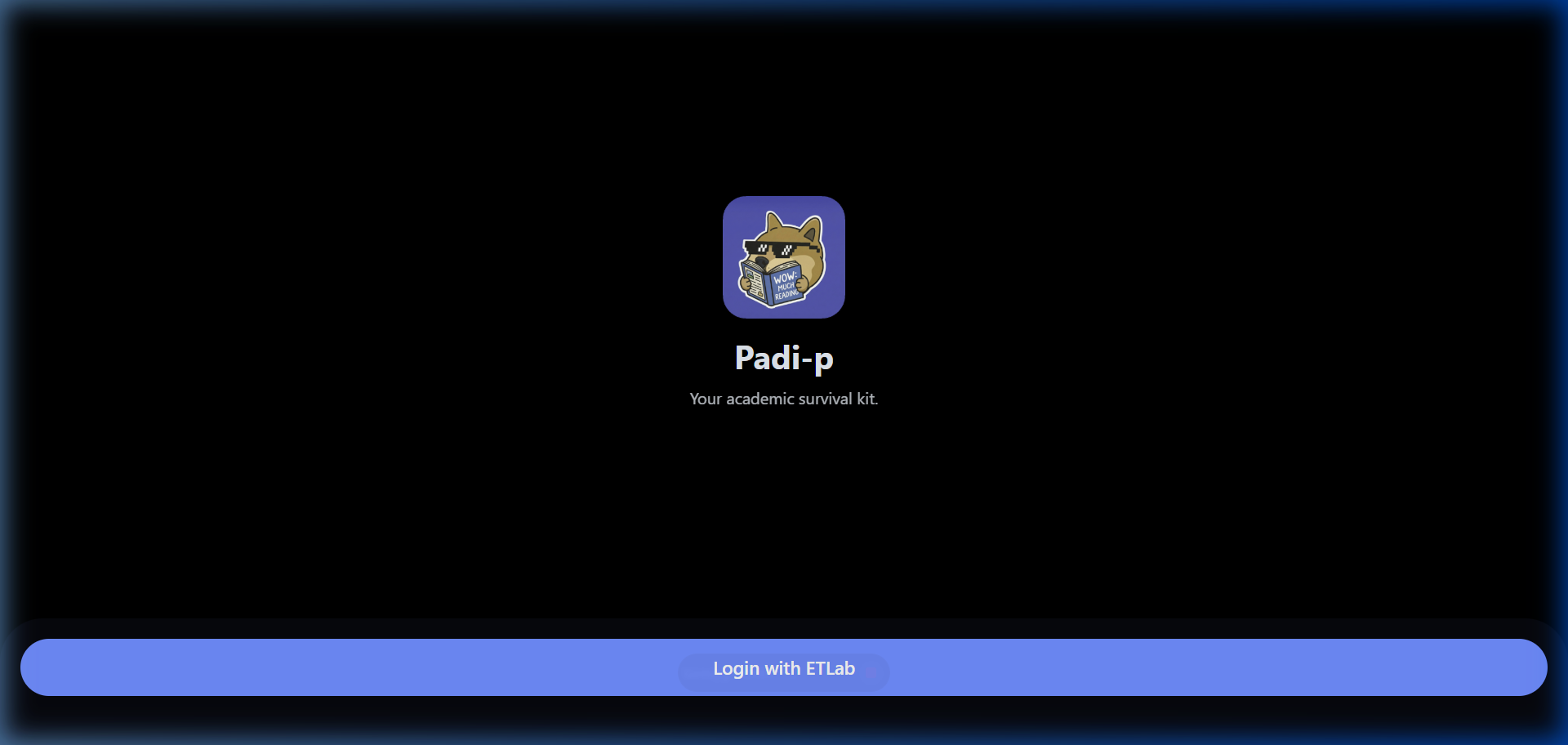Click the blue book held by doge
This screenshot has width=1568, height=745.
coord(773,284)
